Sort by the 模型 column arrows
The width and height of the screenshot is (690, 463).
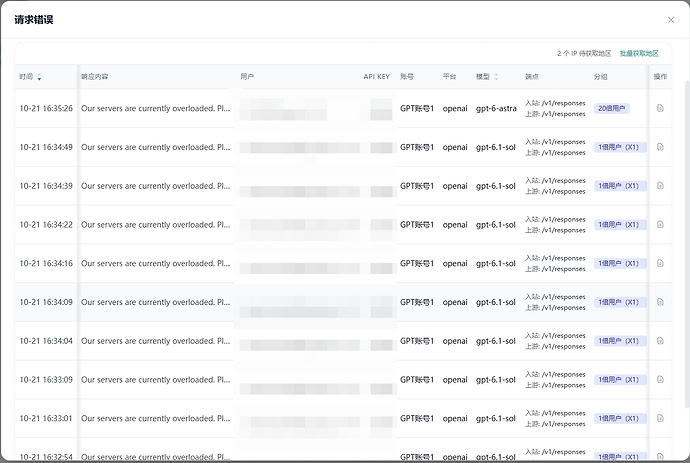496,77
